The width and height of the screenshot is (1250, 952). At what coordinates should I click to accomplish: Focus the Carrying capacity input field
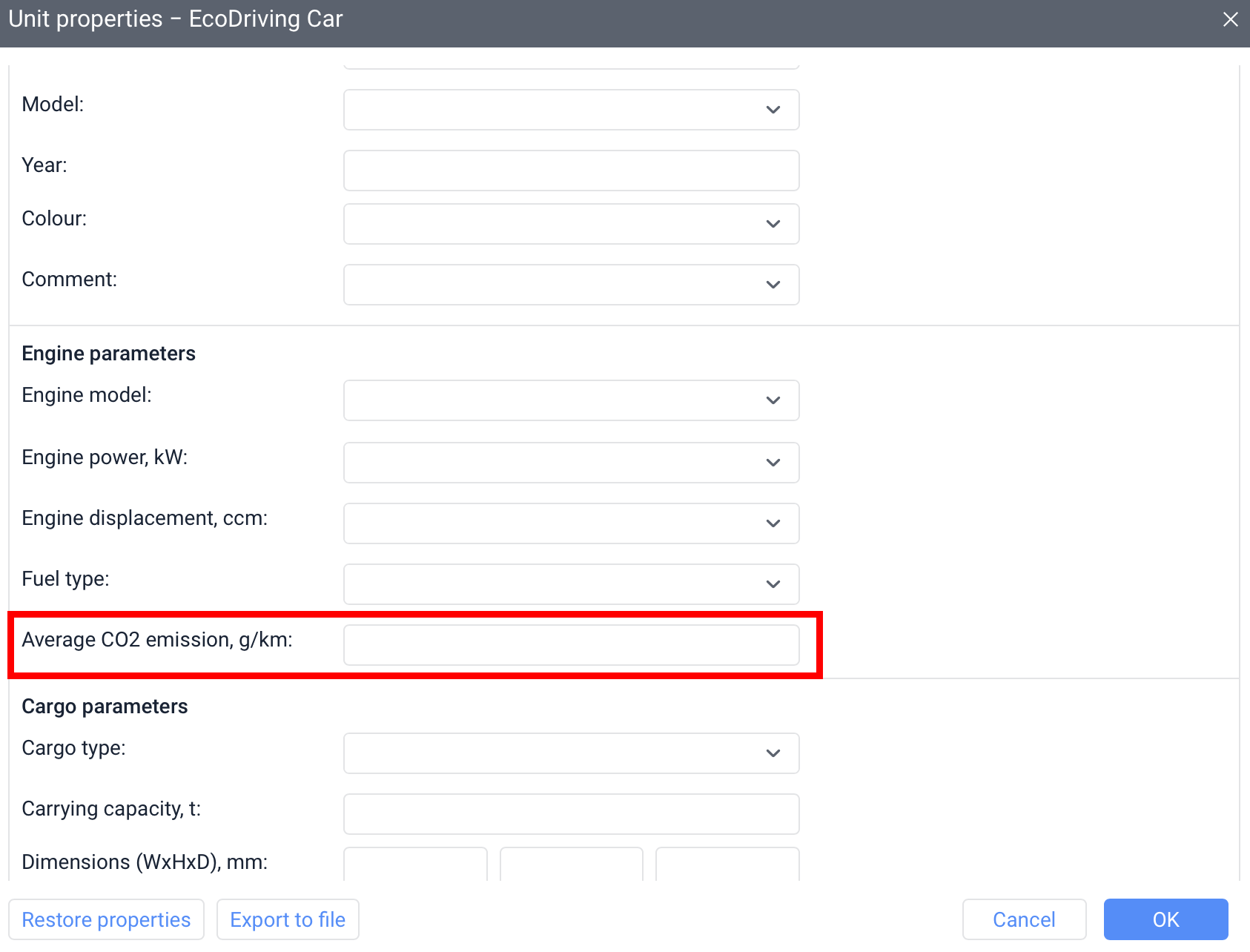point(571,814)
